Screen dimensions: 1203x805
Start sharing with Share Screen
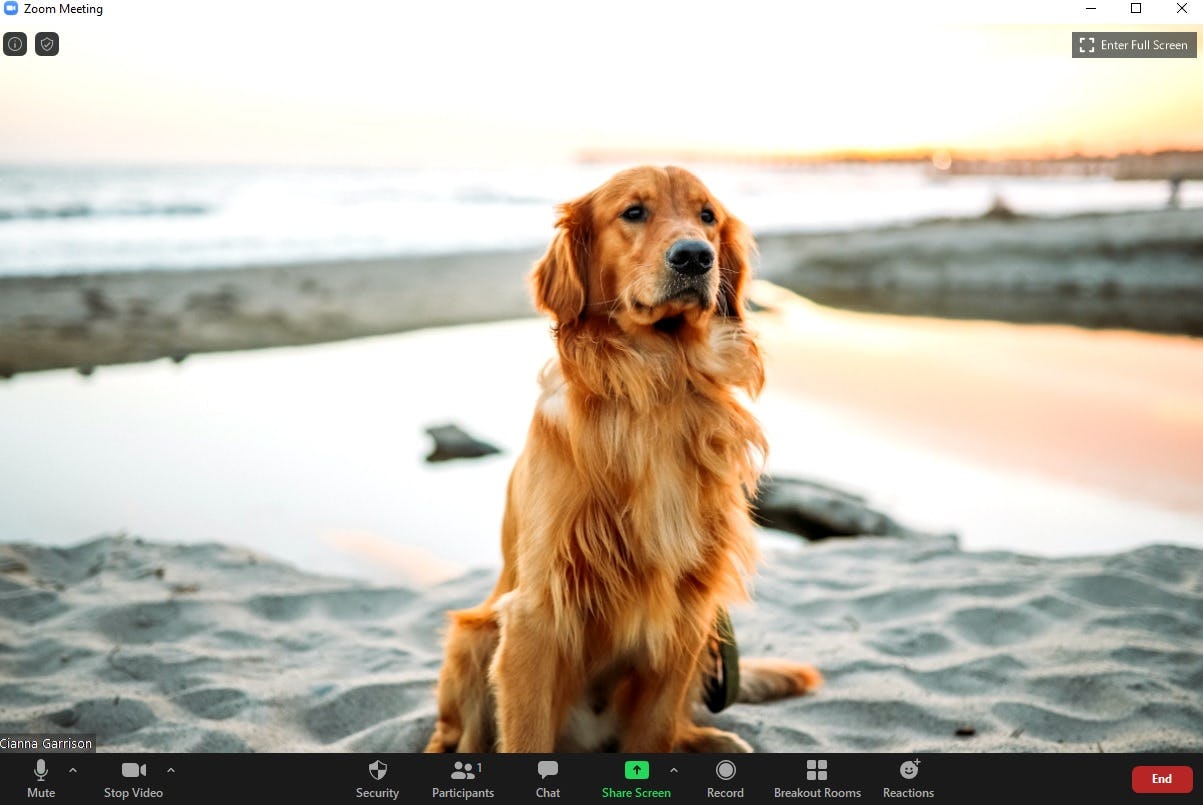coord(636,779)
